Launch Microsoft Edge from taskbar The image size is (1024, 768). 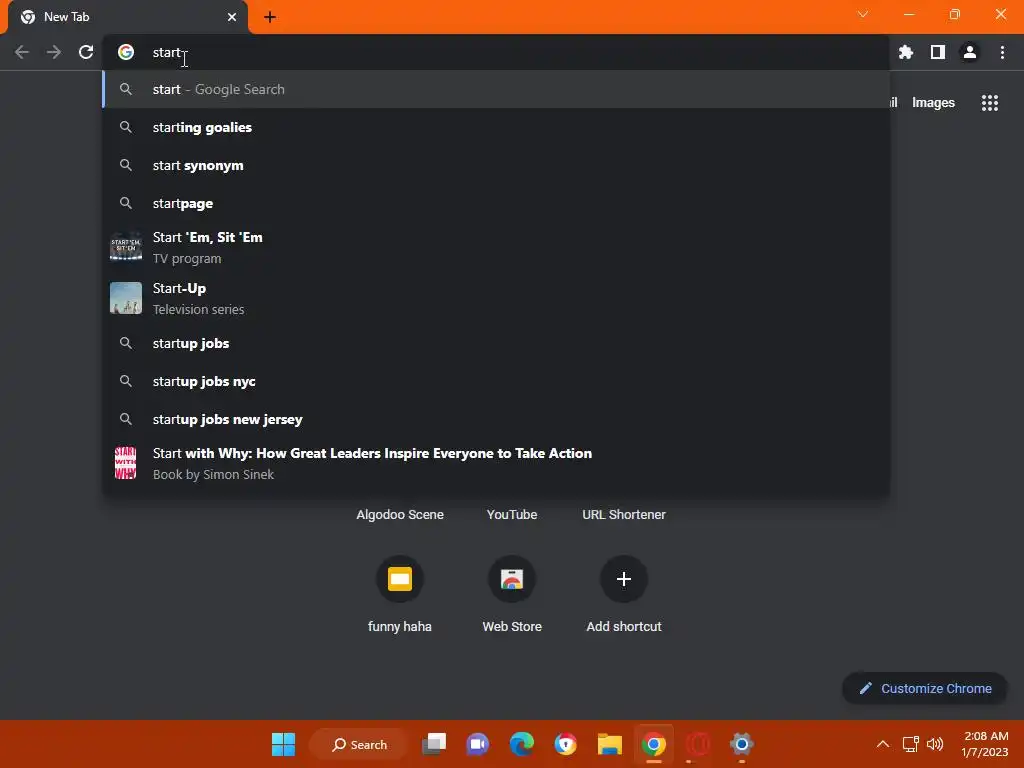tap(521, 744)
